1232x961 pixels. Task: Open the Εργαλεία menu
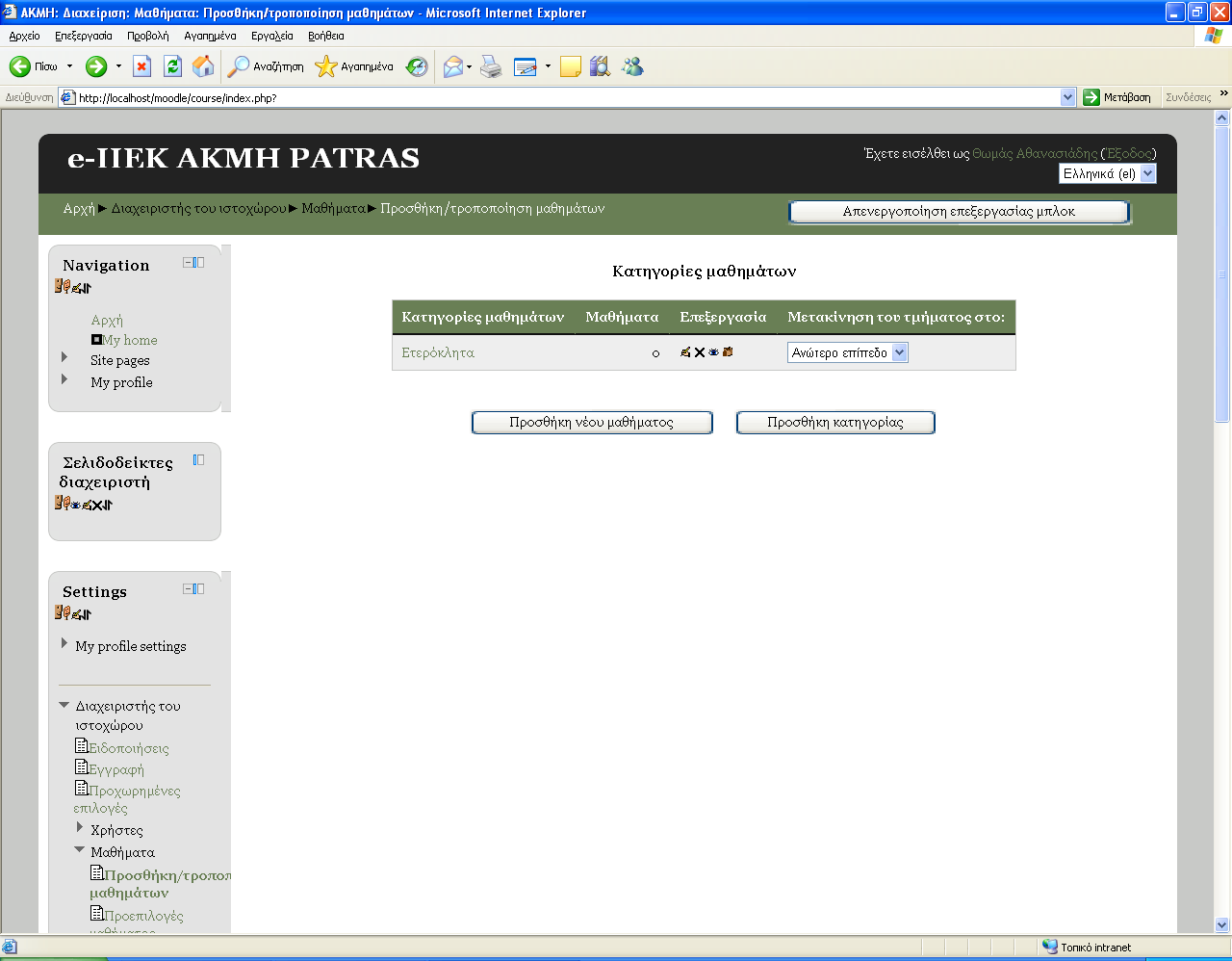[272, 36]
